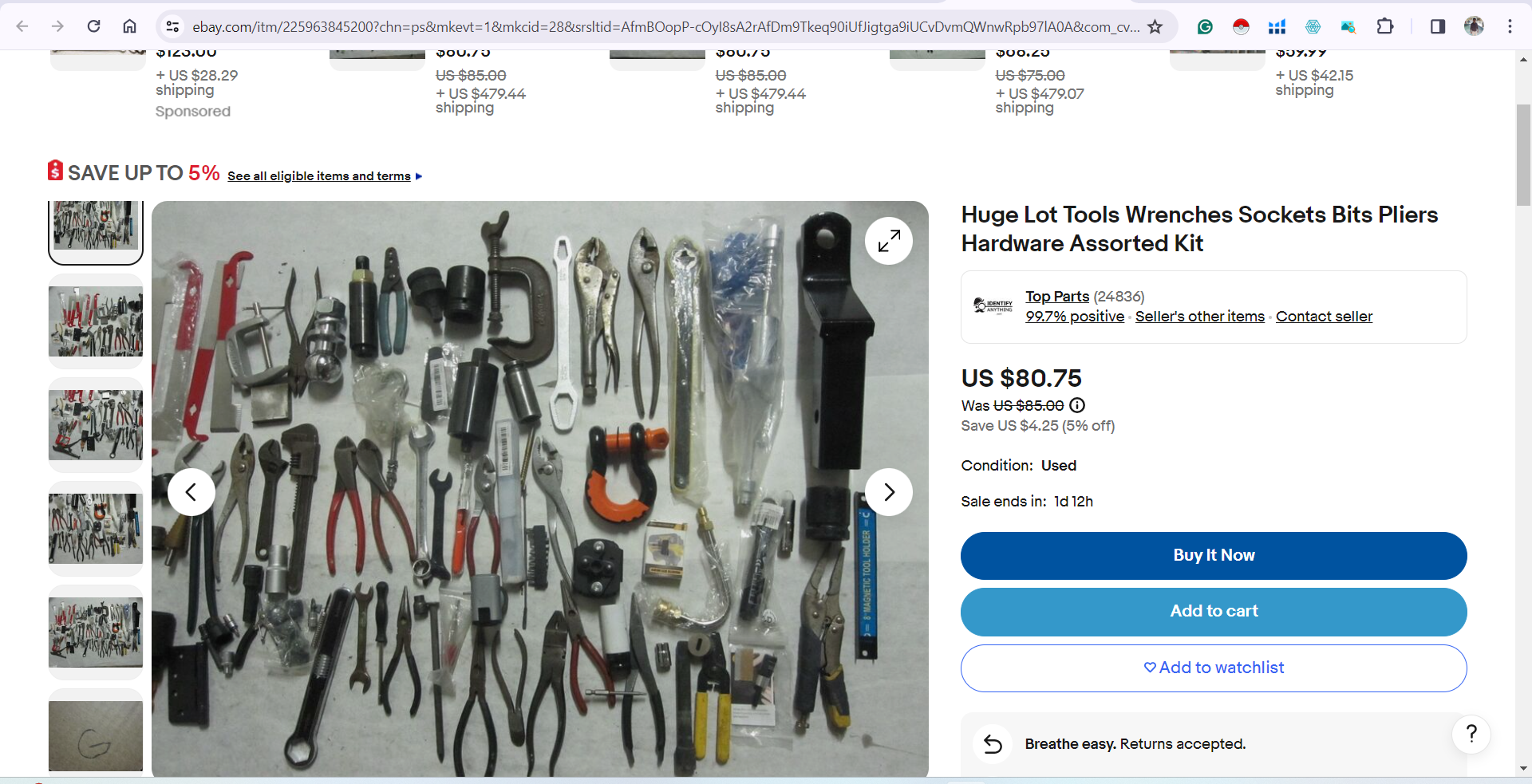
Task: Add to watchlist
Action: click(x=1214, y=668)
